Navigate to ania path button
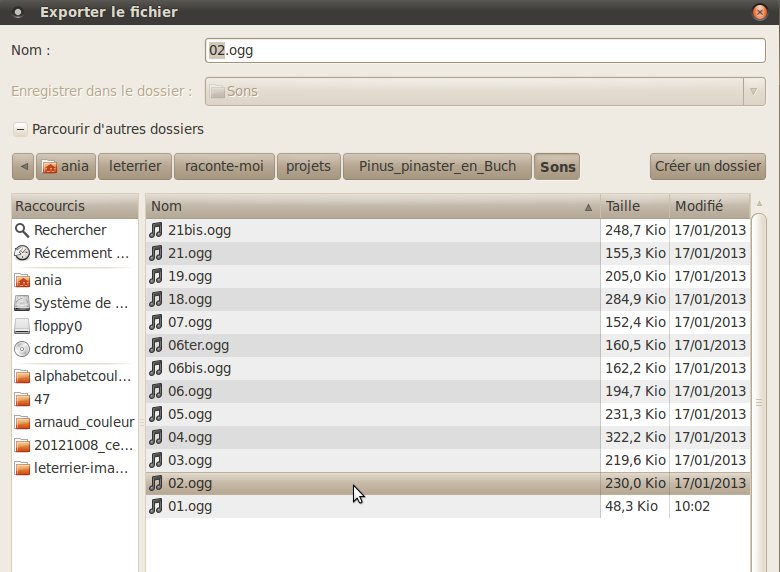This screenshot has width=780, height=572. (66, 166)
